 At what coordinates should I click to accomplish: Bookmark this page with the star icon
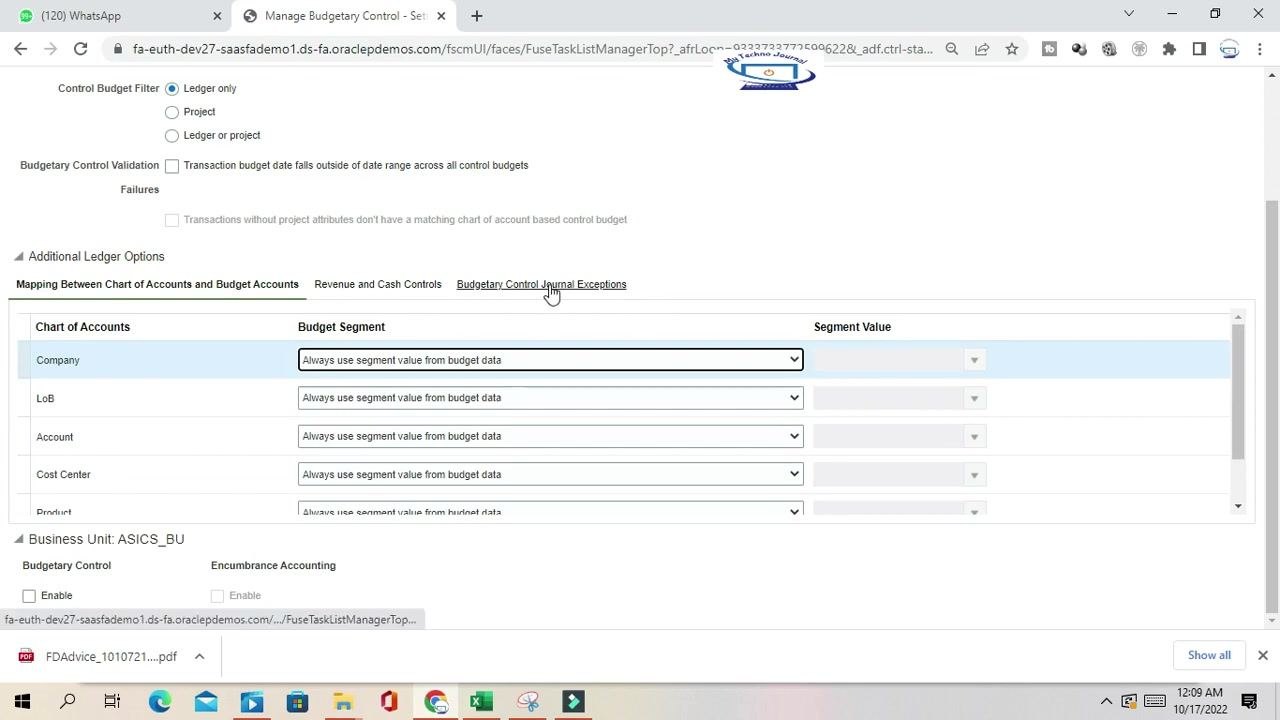point(1012,48)
